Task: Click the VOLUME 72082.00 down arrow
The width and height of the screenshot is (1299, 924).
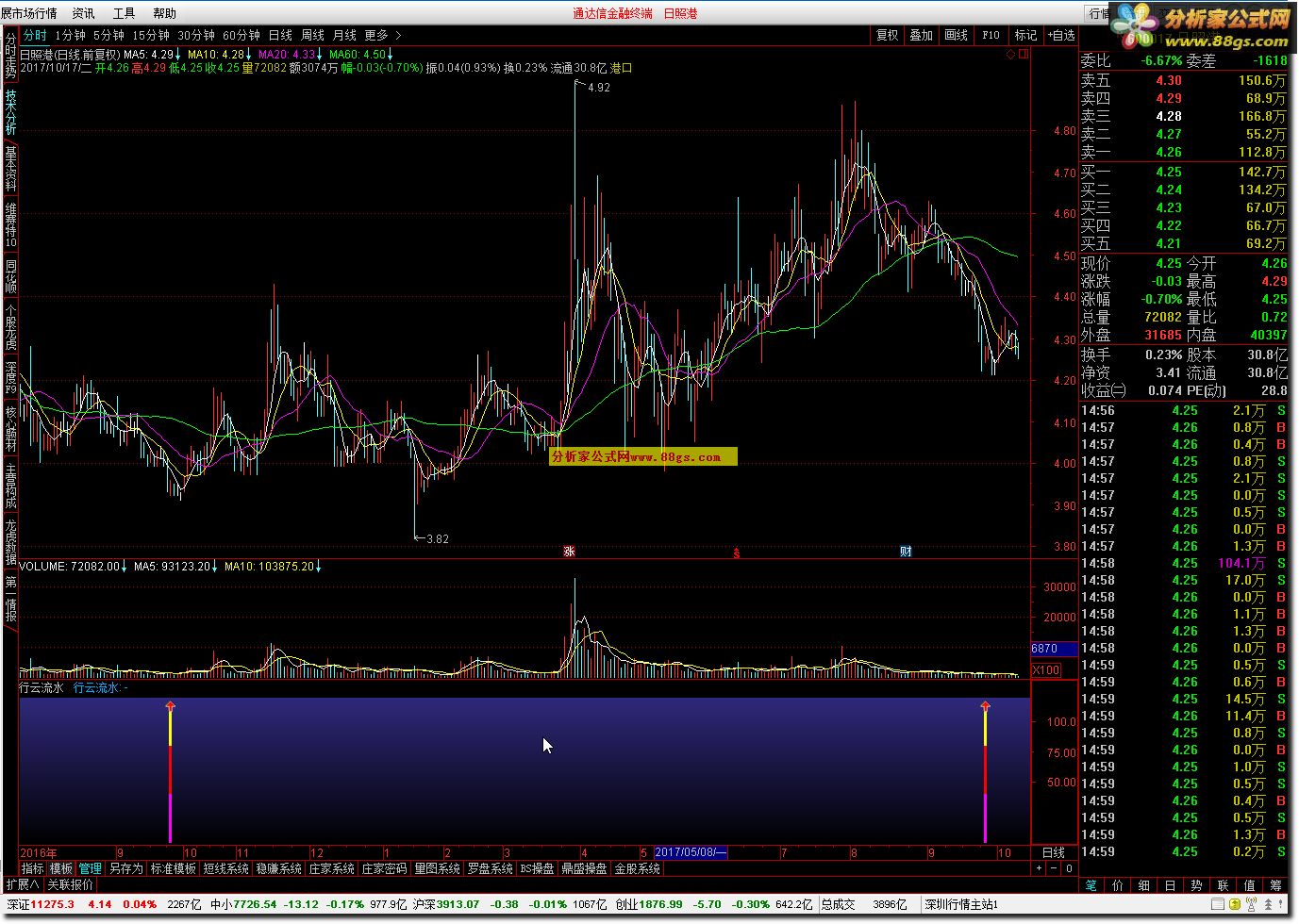Action: coord(125,567)
